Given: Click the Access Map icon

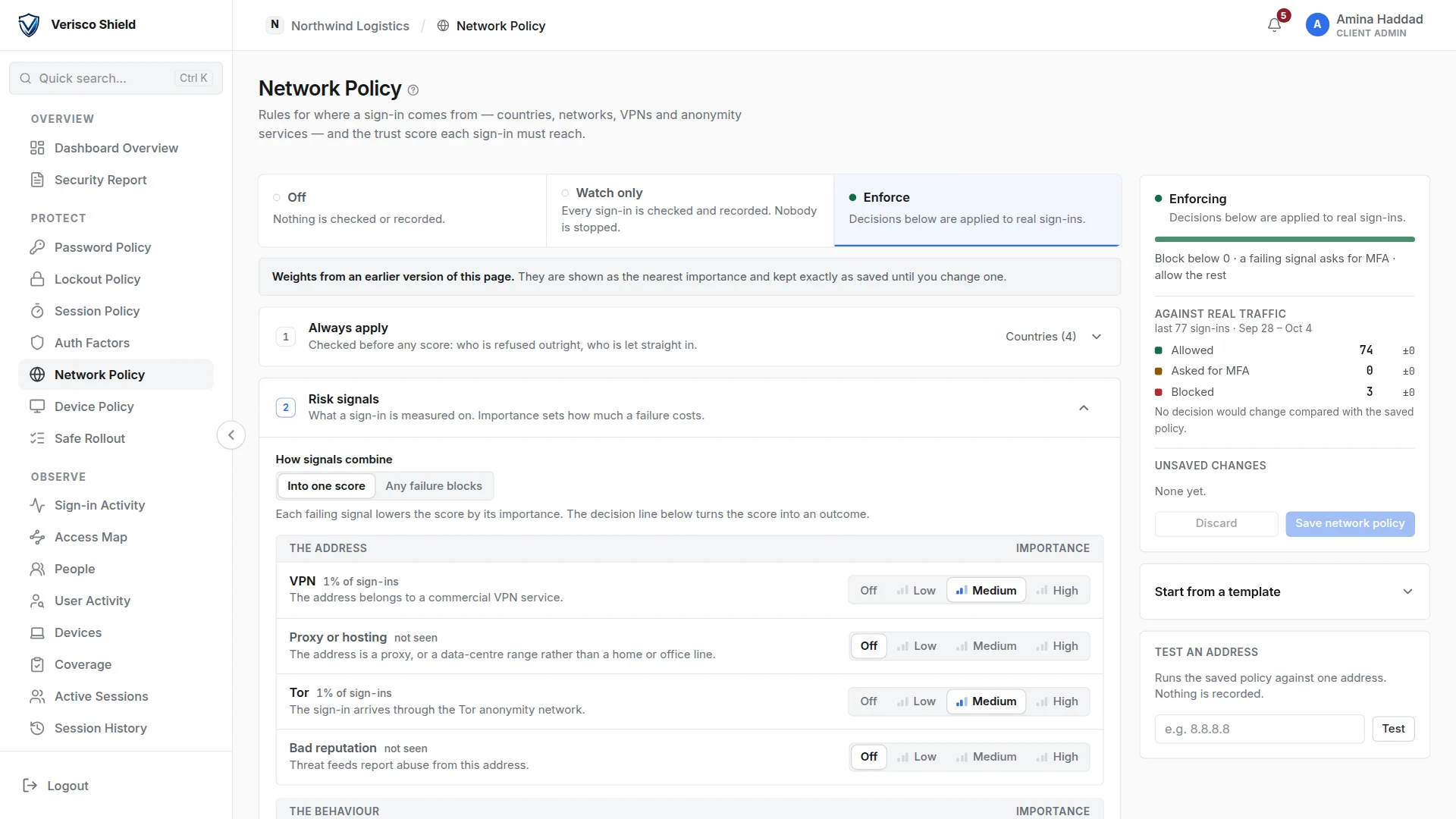Looking at the screenshot, I should 37,537.
